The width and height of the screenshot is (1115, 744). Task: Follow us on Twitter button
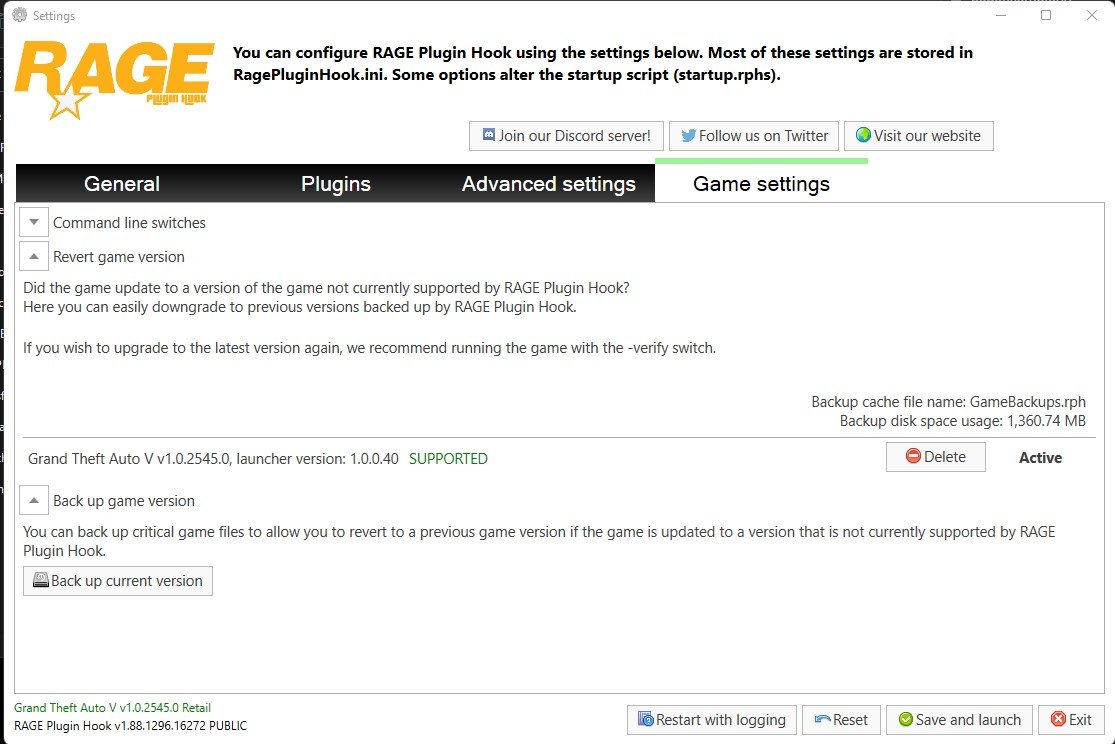click(754, 136)
